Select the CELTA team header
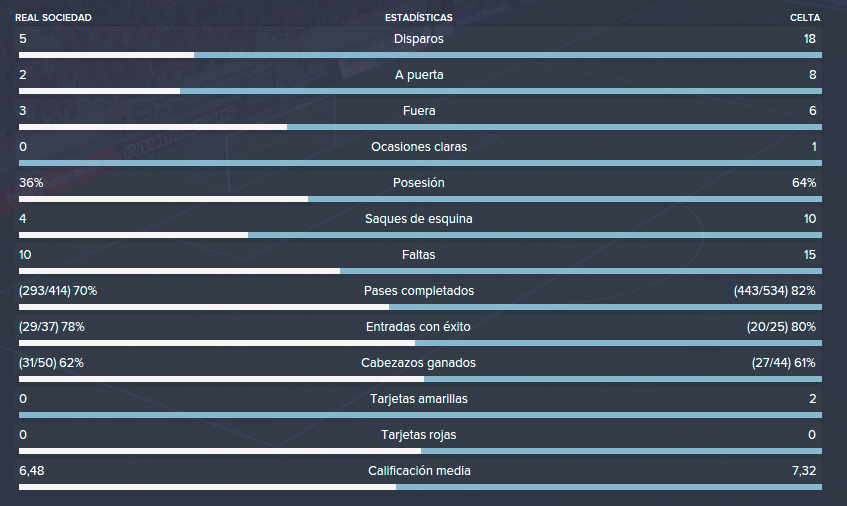The width and height of the screenshot is (847, 506). (x=805, y=18)
